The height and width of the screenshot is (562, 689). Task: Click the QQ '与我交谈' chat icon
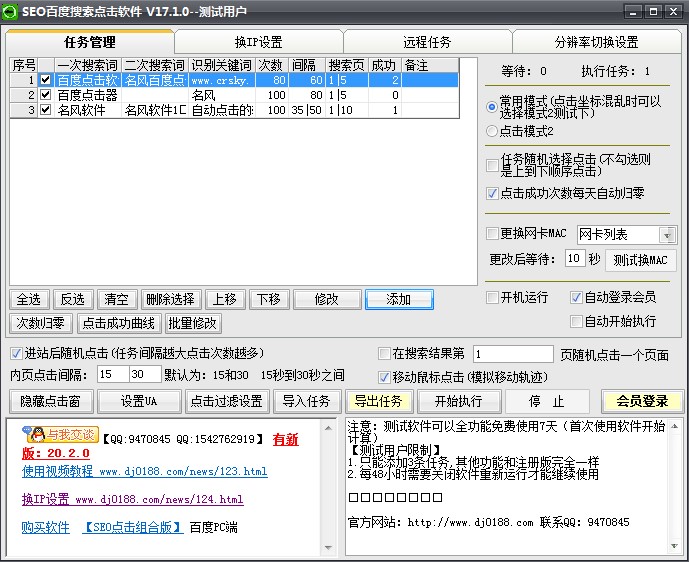(61, 434)
